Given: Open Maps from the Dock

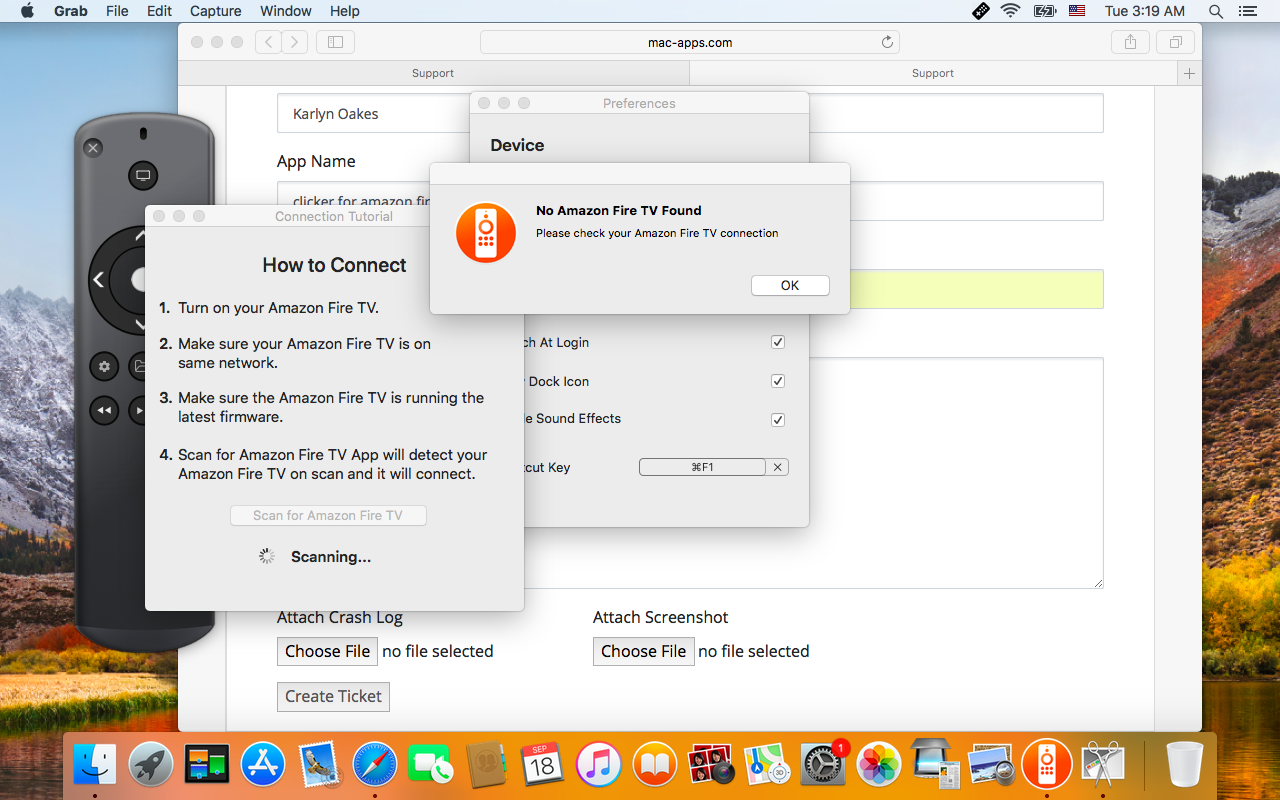Looking at the screenshot, I should tap(767, 765).
